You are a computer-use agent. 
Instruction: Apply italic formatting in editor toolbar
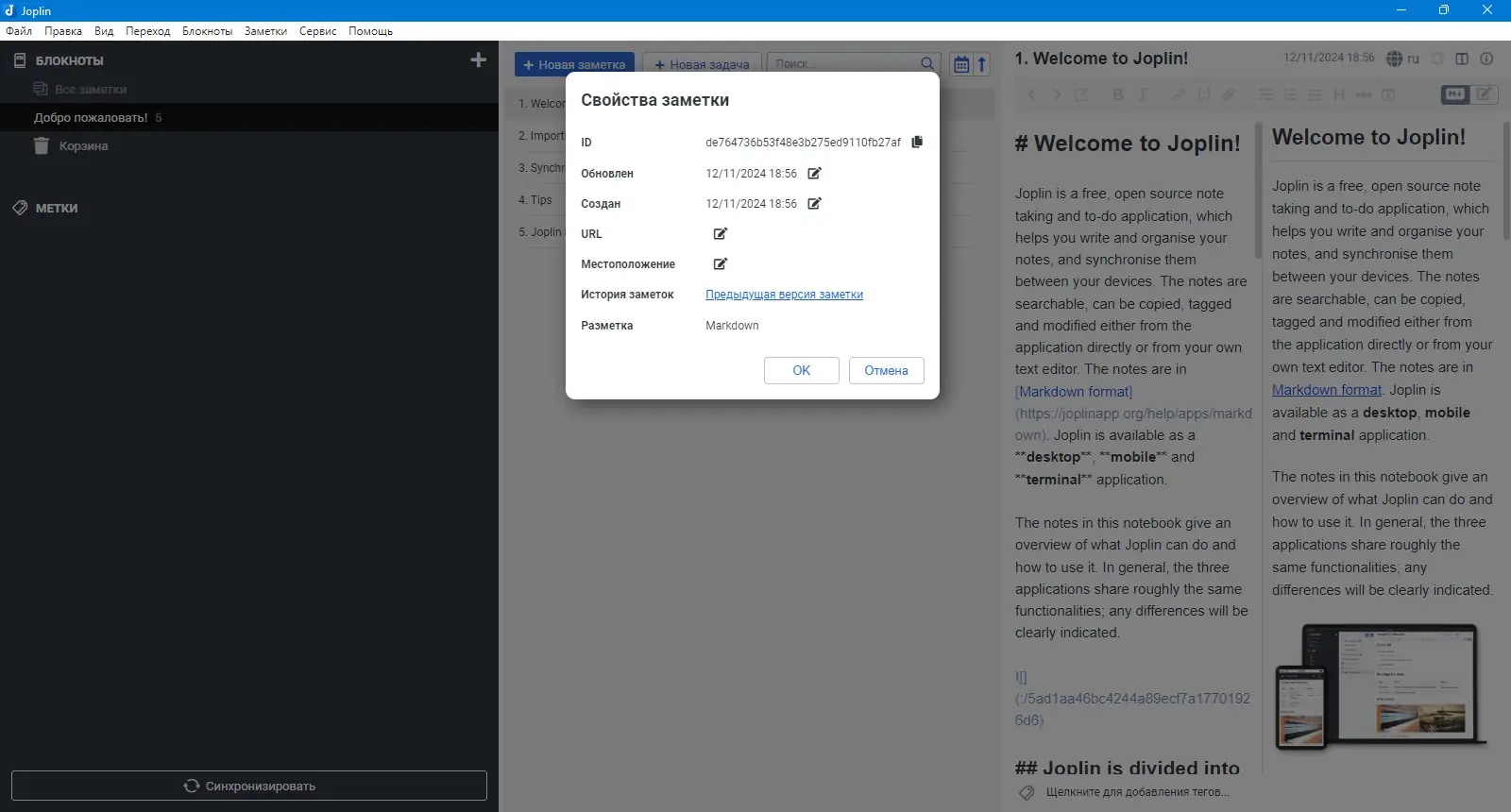(x=1143, y=94)
